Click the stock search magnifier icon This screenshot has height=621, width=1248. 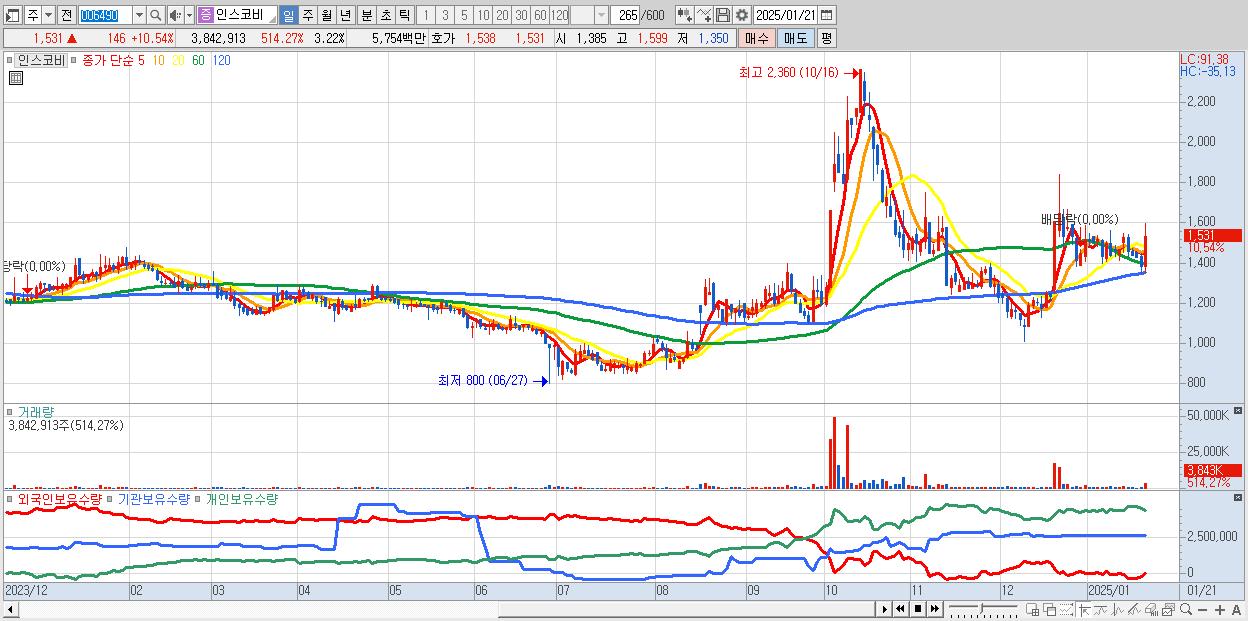tap(156, 15)
